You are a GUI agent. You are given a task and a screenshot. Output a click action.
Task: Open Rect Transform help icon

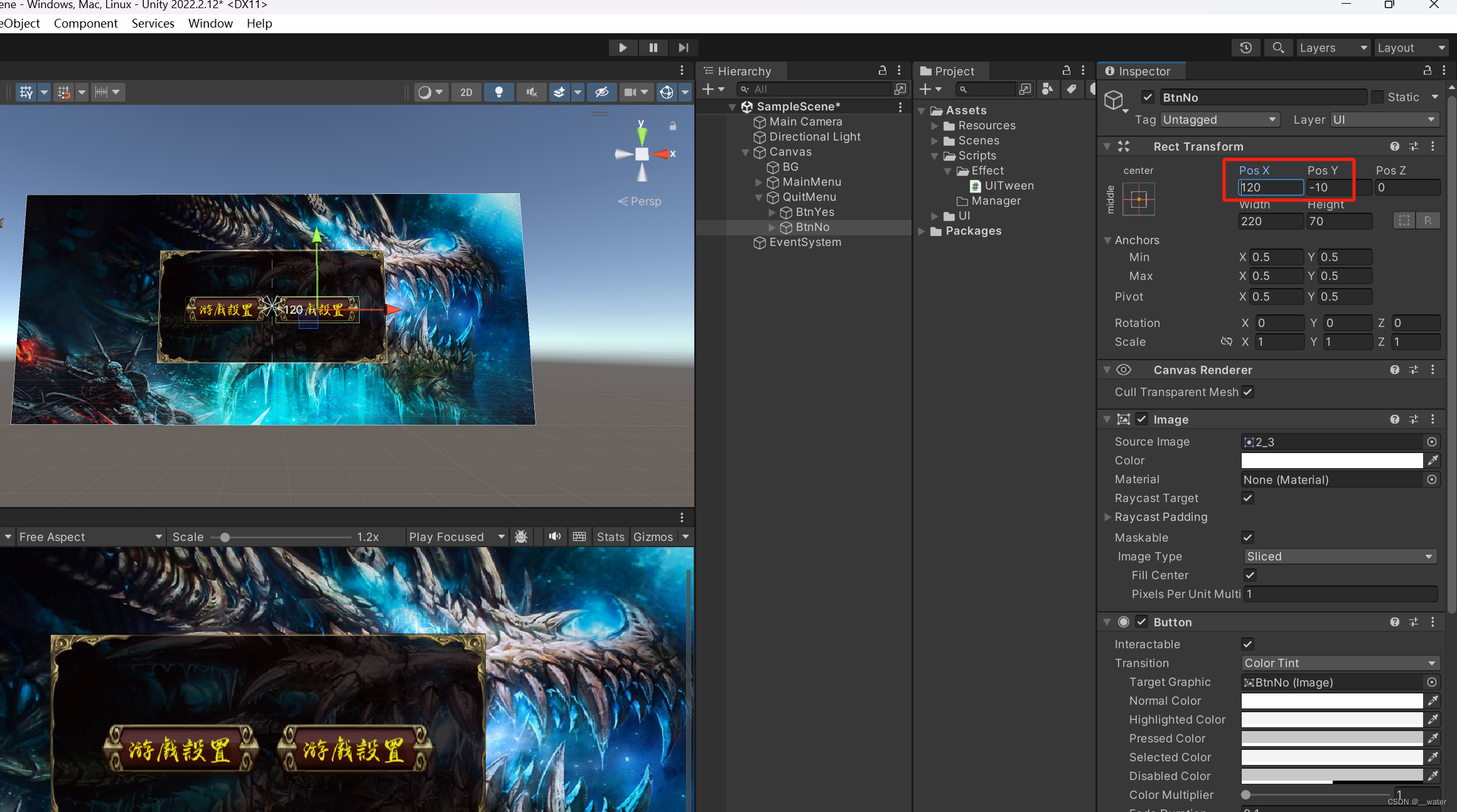click(1395, 146)
